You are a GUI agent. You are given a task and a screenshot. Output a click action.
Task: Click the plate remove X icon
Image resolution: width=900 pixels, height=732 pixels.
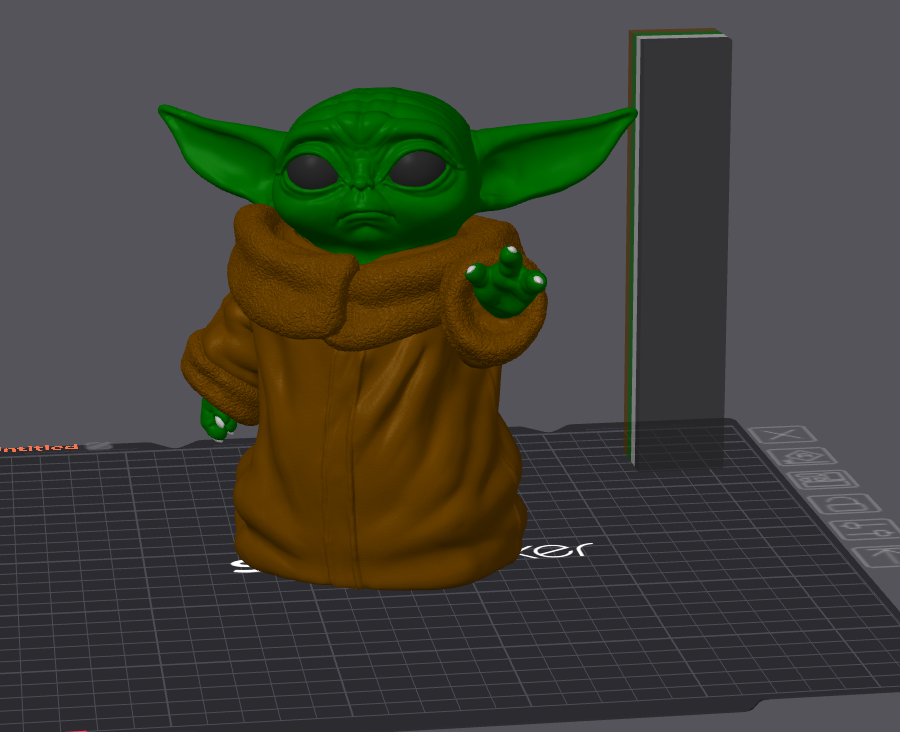click(x=782, y=435)
